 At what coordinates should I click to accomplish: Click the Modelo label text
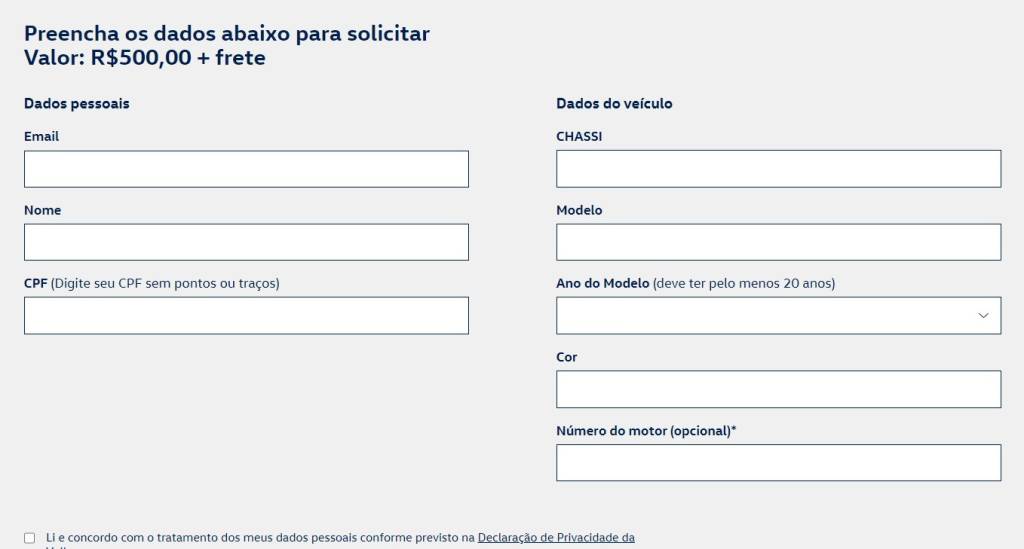(579, 210)
